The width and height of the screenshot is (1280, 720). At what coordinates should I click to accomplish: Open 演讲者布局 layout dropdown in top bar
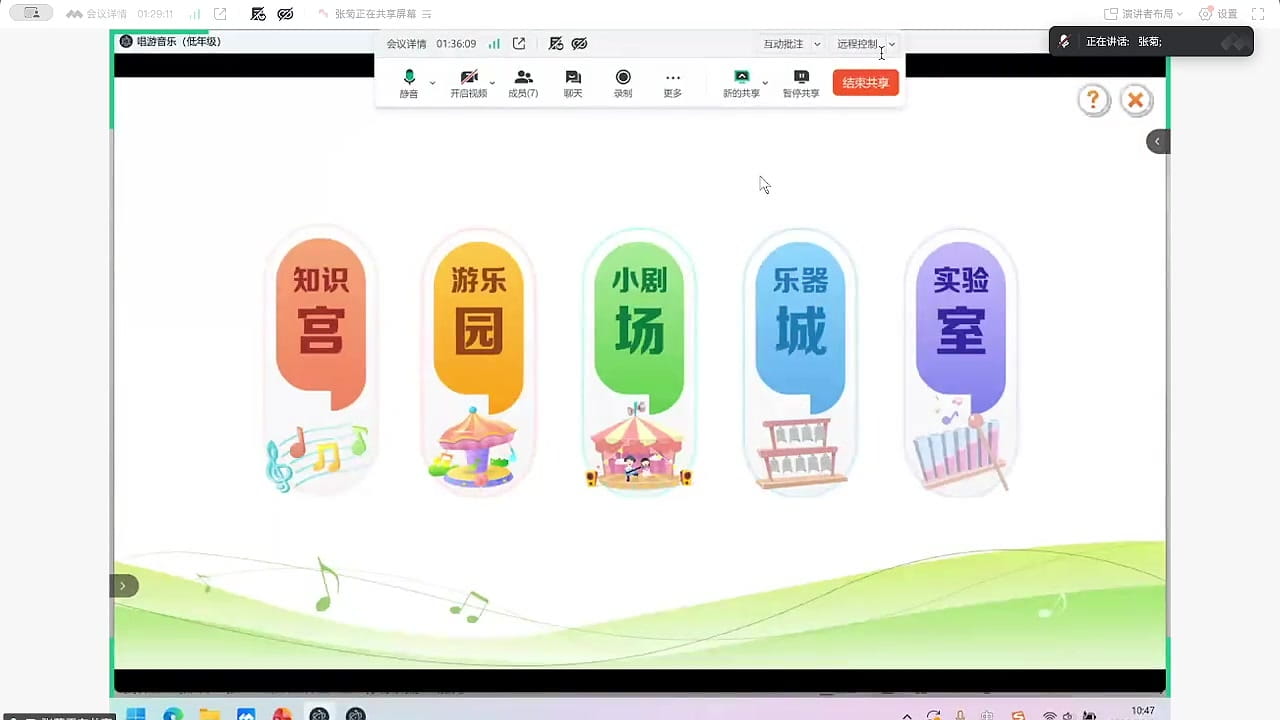pos(1143,14)
